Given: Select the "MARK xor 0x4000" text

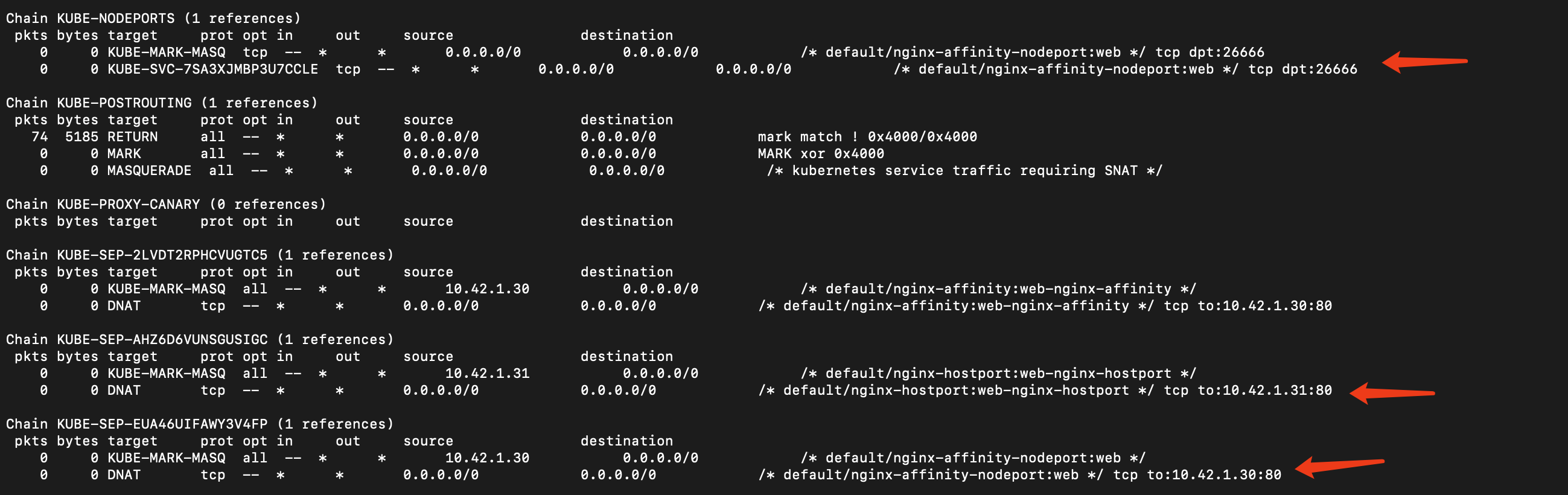Looking at the screenshot, I should click(821, 154).
